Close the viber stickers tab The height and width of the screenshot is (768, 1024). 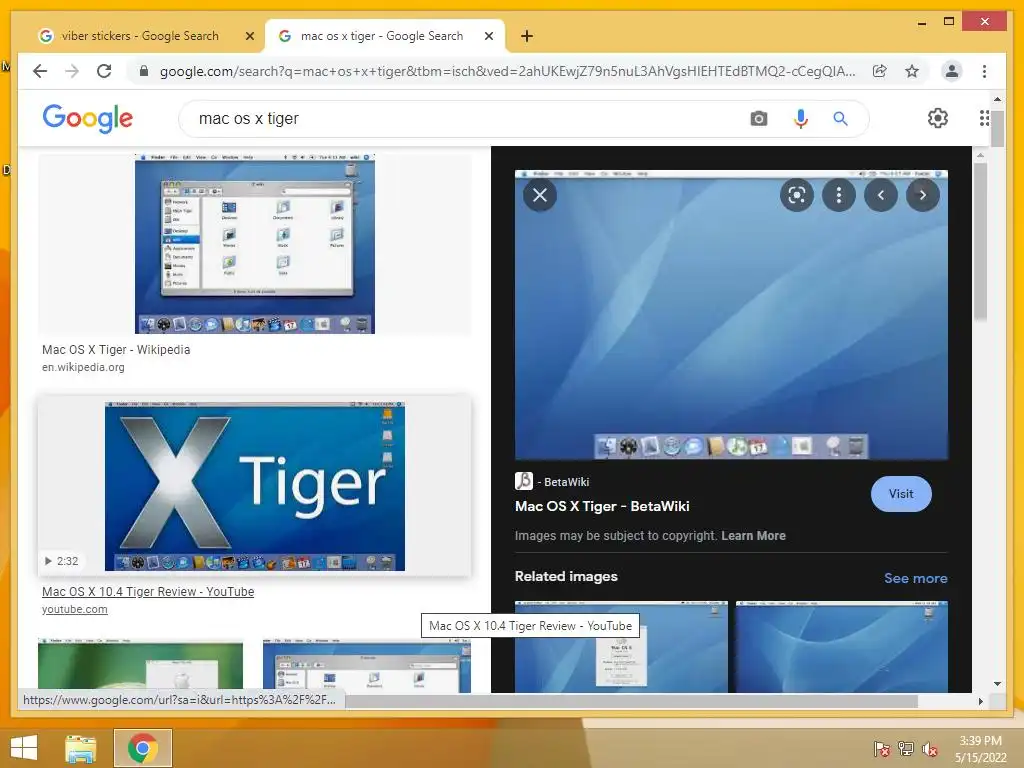[x=249, y=37]
